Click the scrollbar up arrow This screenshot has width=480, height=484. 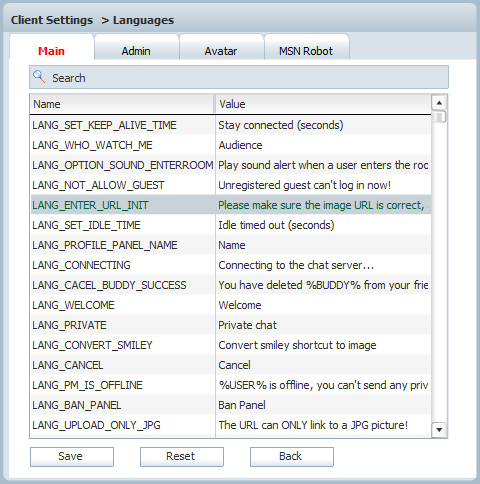(x=439, y=103)
